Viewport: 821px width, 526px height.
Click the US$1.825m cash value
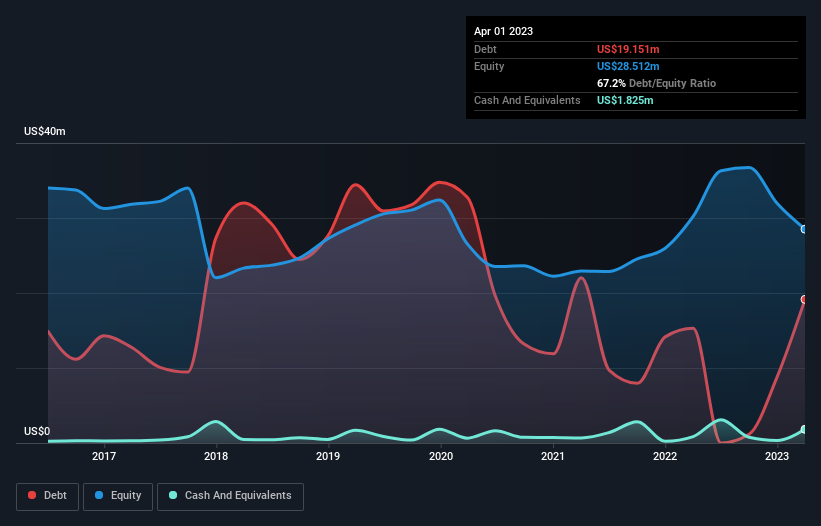tap(625, 100)
